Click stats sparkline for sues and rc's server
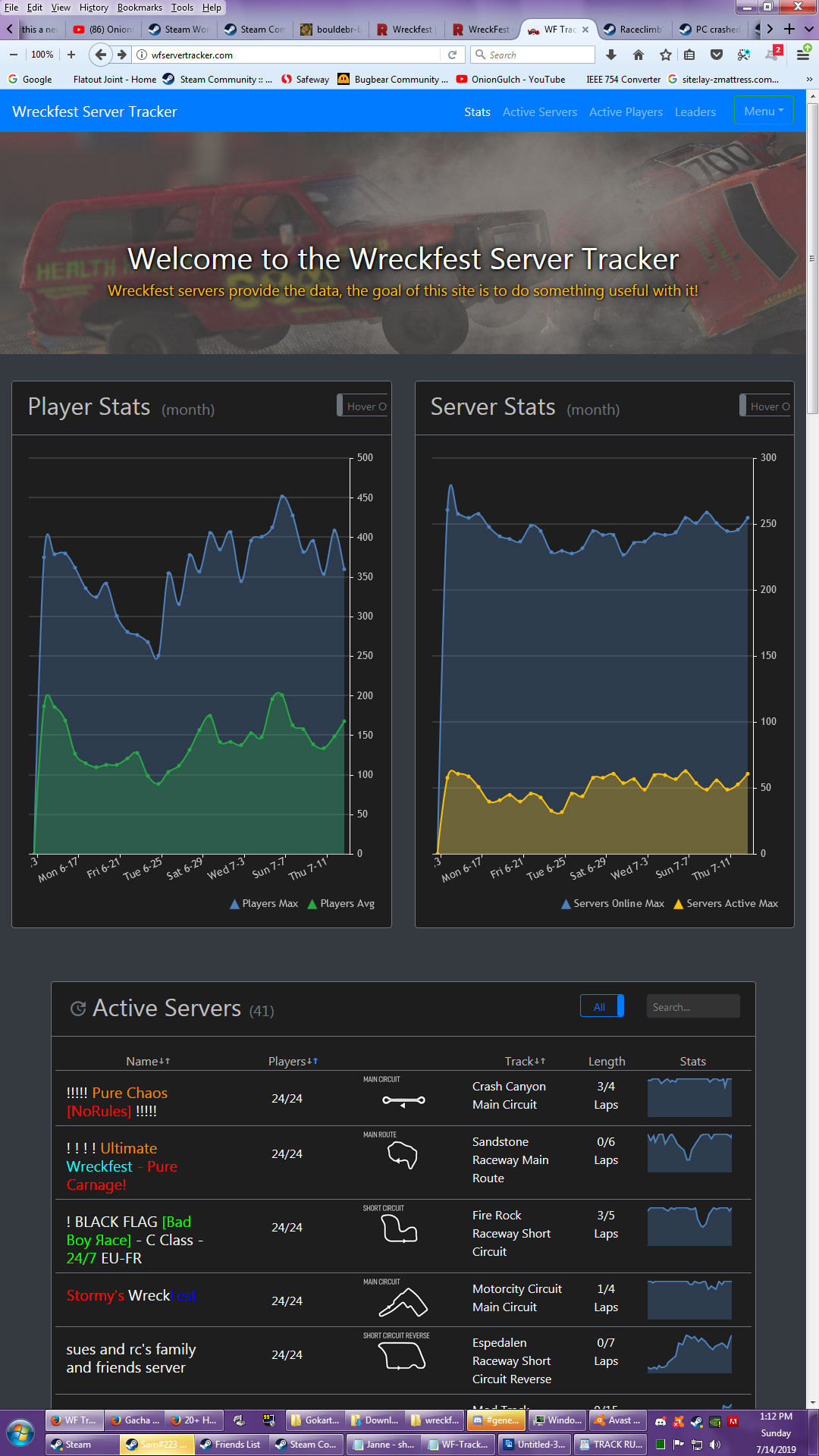819x1456 pixels. click(689, 1354)
